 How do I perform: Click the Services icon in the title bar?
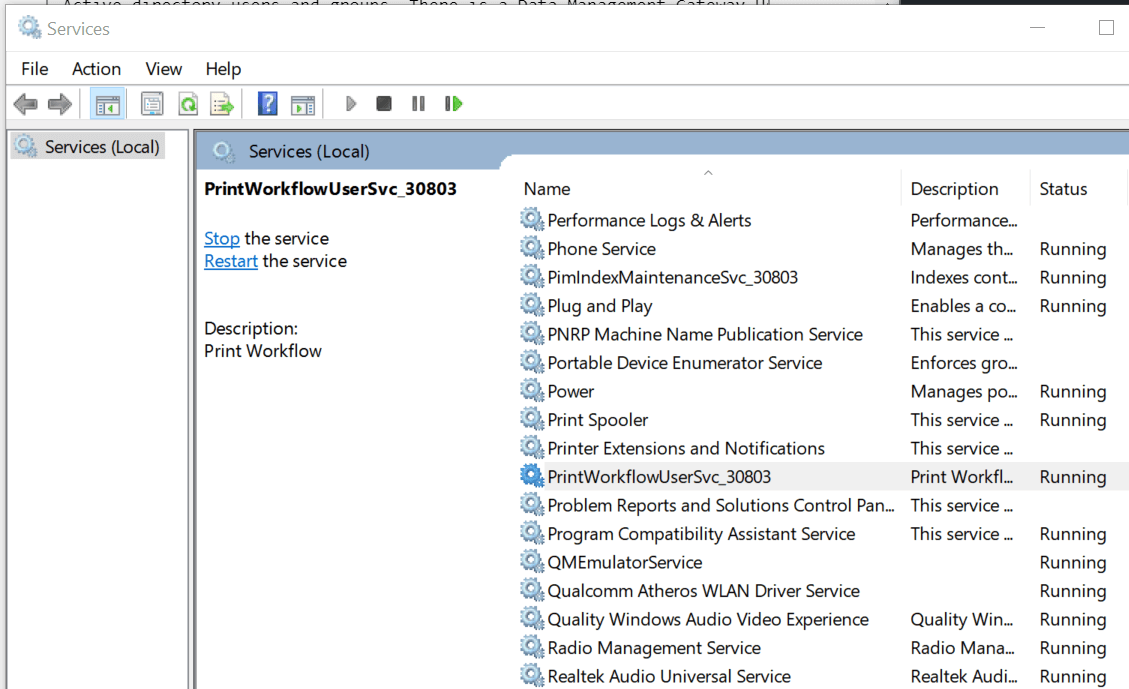click(30, 28)
